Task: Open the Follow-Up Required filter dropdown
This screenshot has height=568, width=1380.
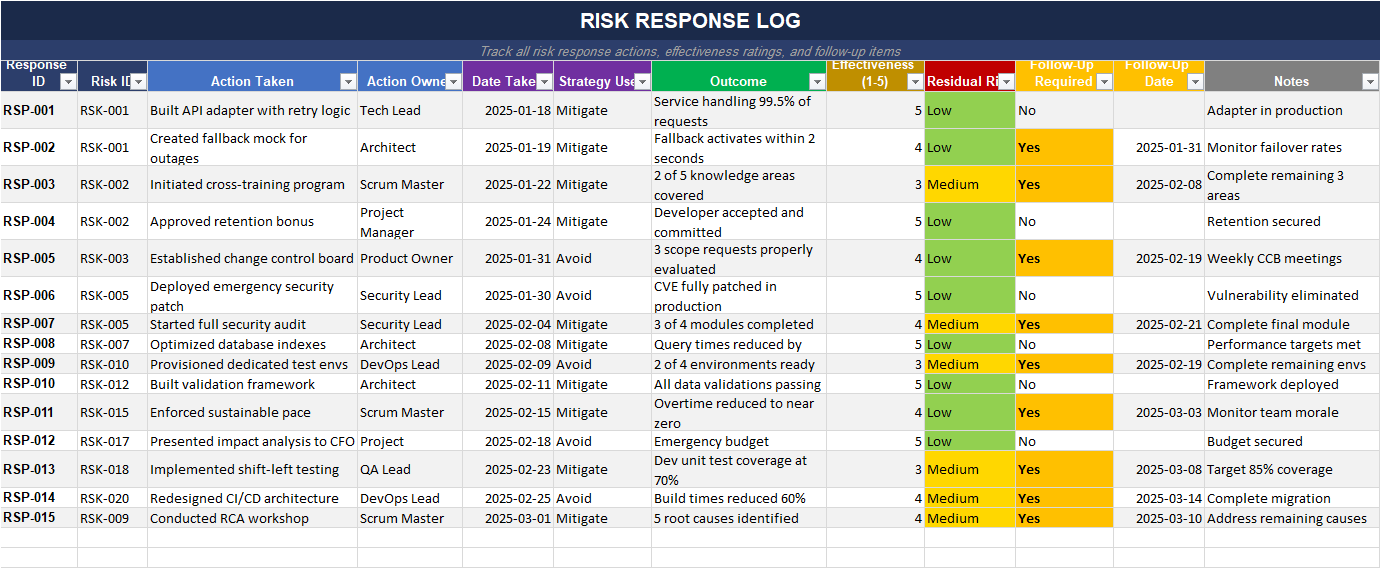Action: click(x=1104, y=82)
